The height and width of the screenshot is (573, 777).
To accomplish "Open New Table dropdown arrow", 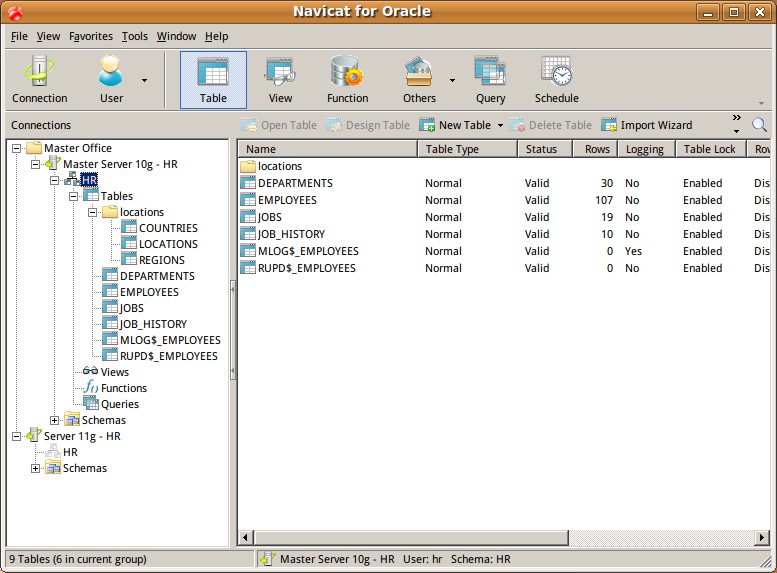I will click(500, 125).
